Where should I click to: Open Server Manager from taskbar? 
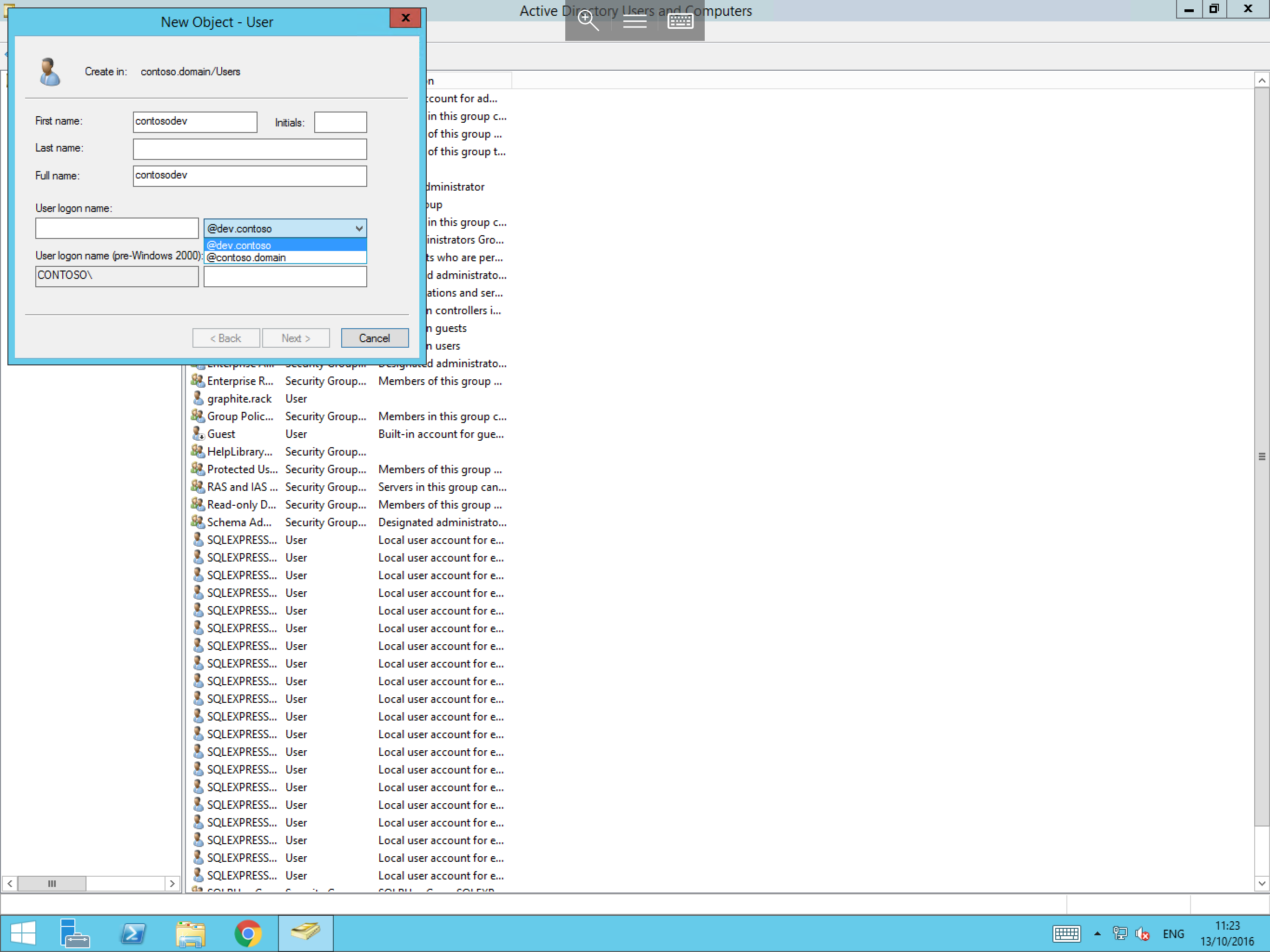[x=75, y=933]
